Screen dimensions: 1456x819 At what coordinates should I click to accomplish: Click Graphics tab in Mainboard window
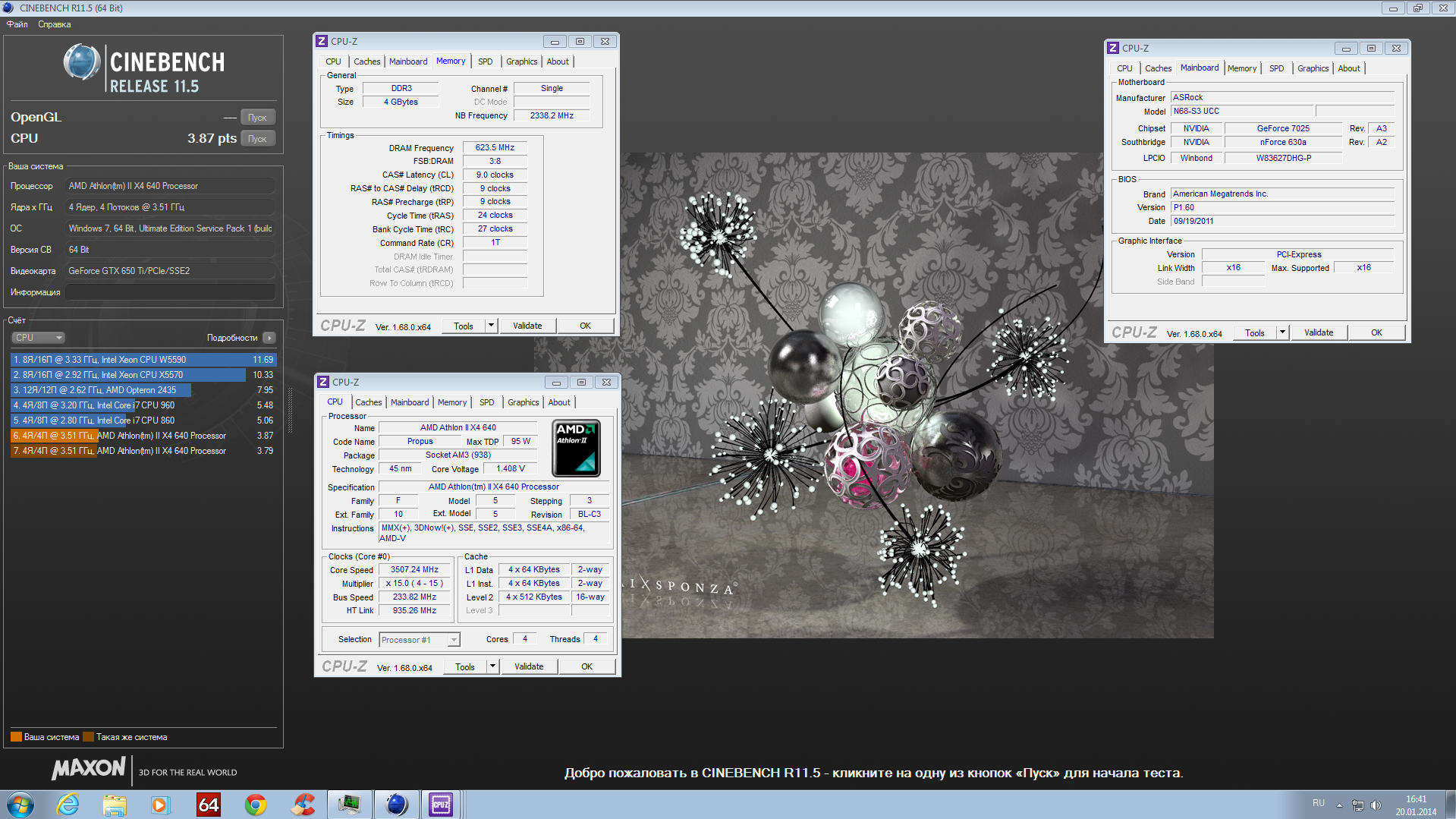[1313, 68]
